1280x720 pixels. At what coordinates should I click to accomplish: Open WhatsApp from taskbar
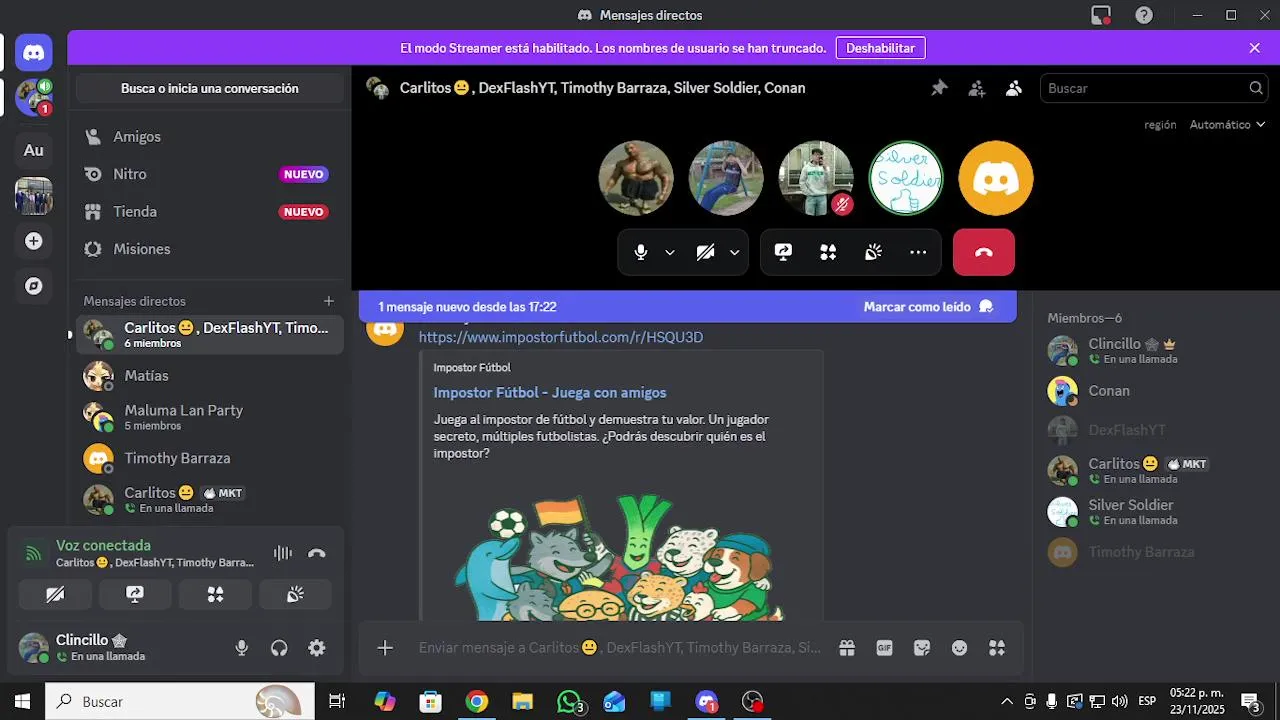[x=569, y=702]
